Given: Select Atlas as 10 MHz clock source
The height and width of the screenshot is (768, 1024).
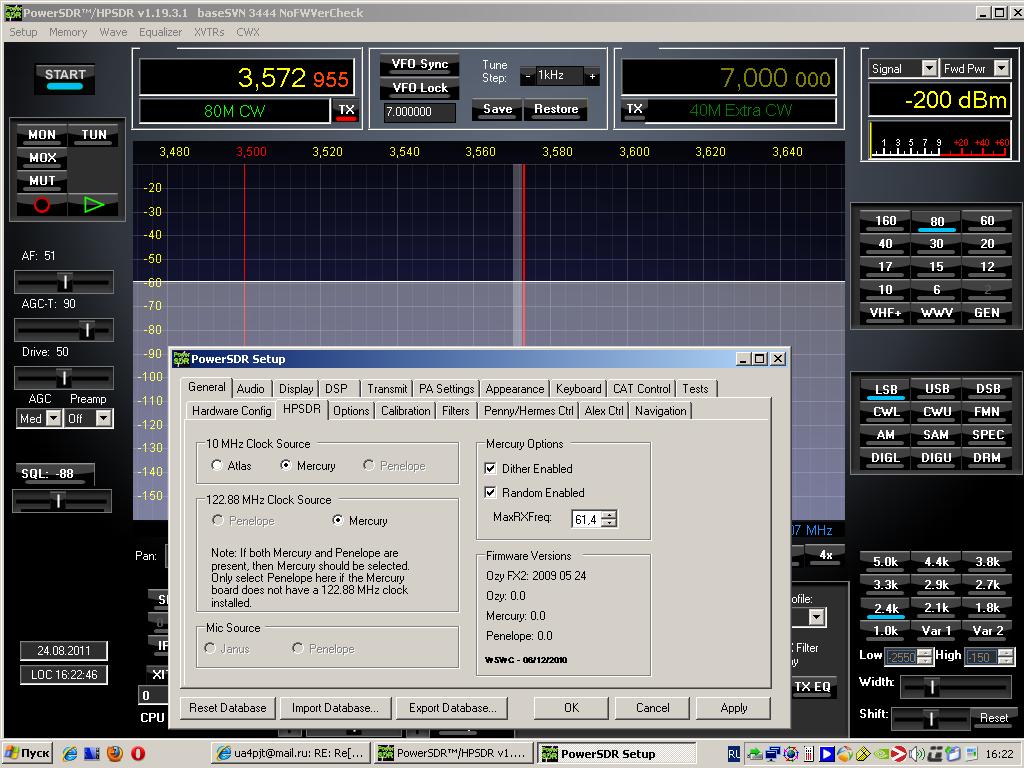Looking at the screenshot, I should click(x=218, y=466).
